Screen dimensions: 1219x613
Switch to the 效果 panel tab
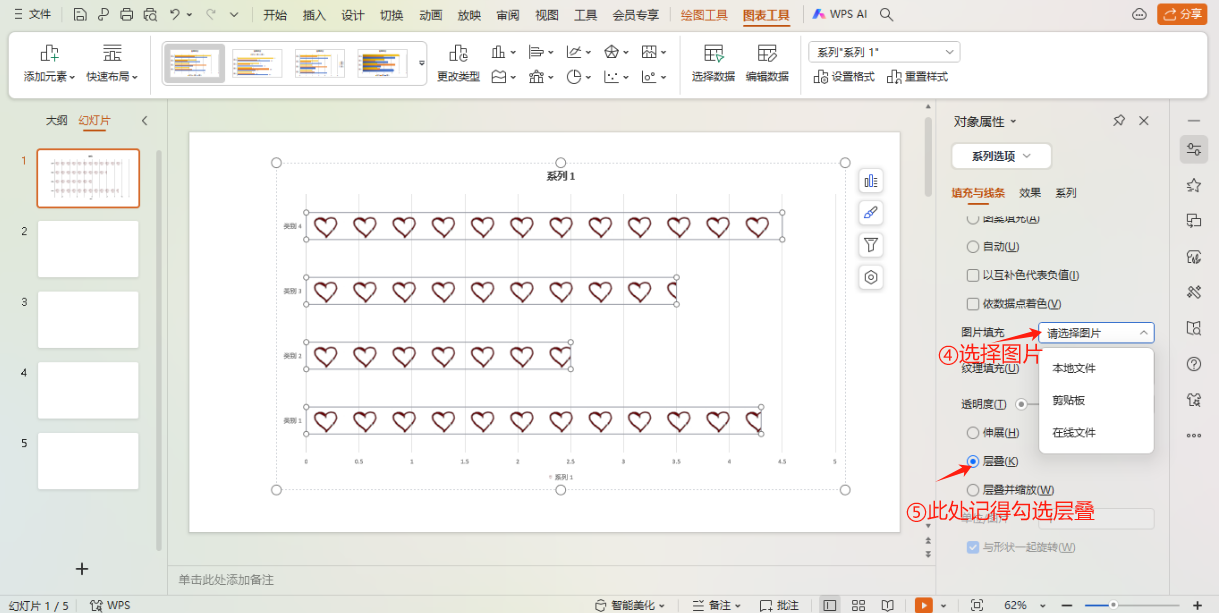(1029, 192)
